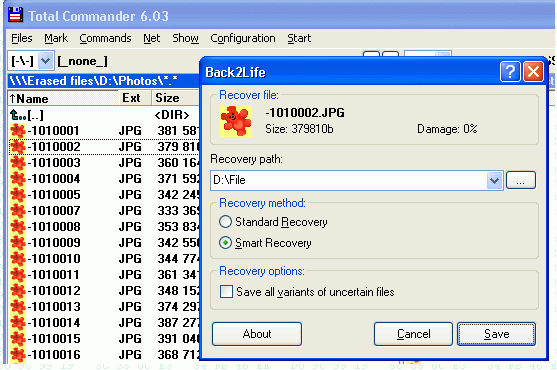Viewport: 557px width, 370px height.
Task: Click the browse '...' button for recovery path
Action: [520, 180]
